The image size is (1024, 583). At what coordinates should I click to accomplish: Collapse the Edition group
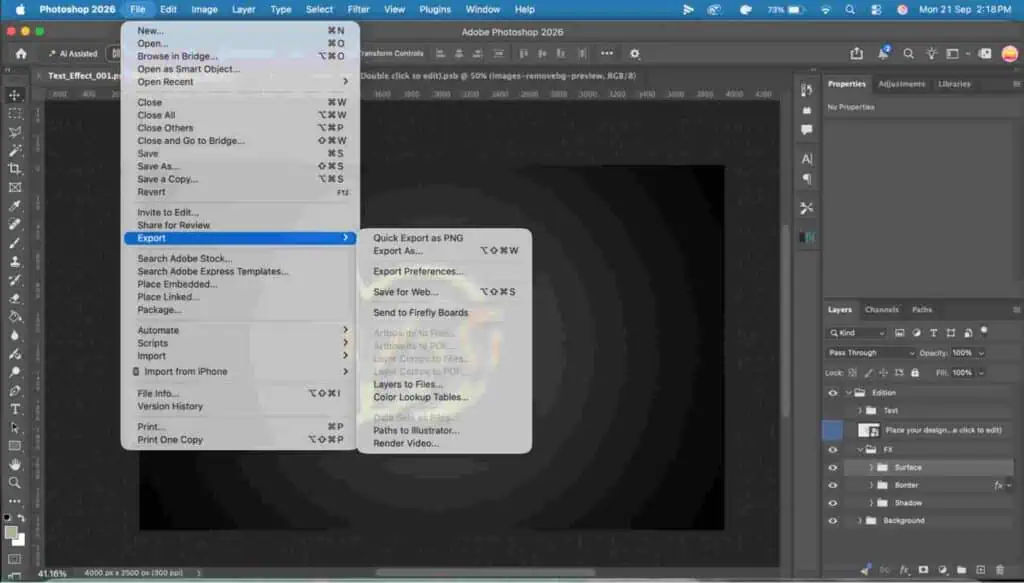pos(848,393)
